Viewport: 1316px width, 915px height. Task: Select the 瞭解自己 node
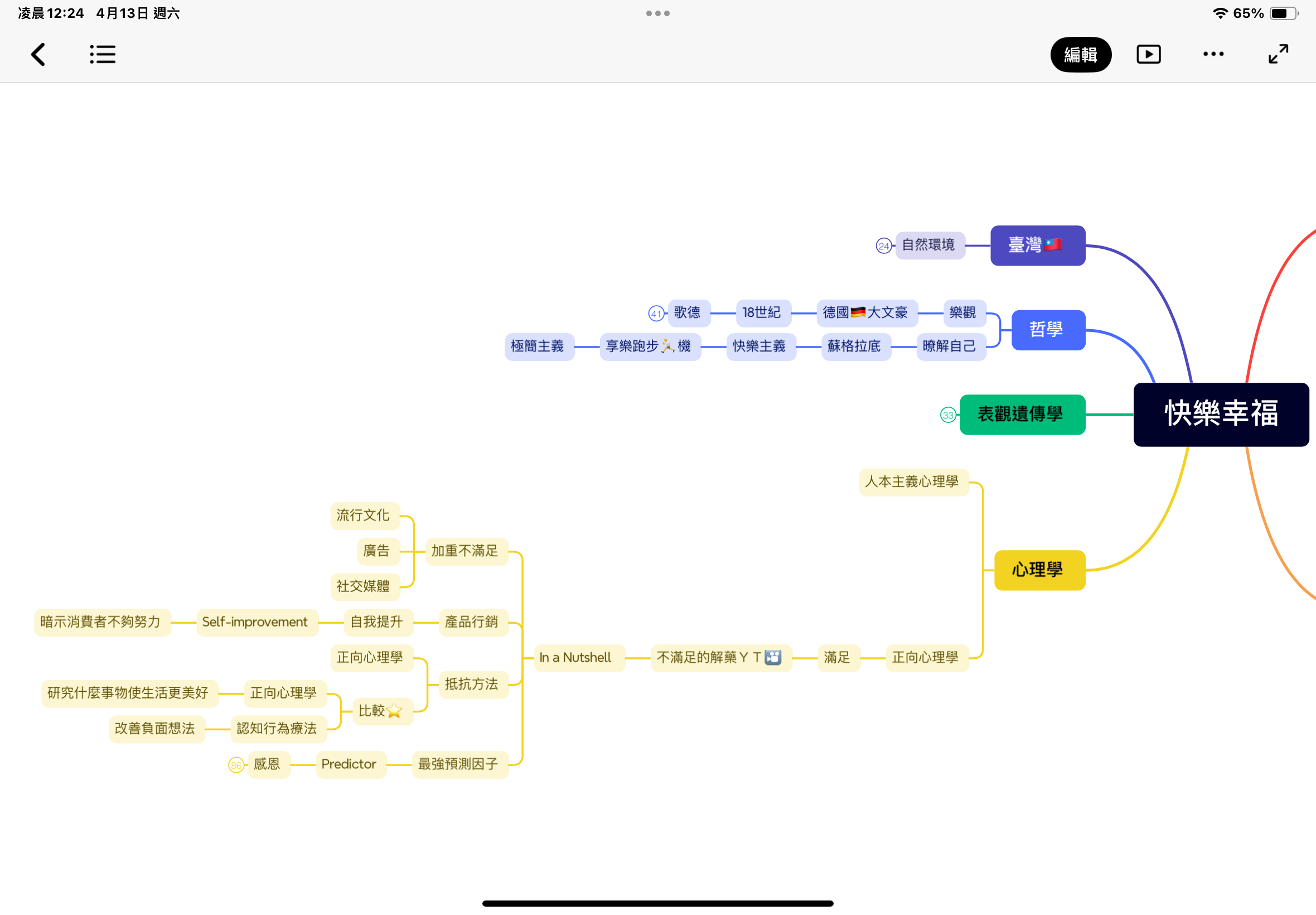coord(951,346)
